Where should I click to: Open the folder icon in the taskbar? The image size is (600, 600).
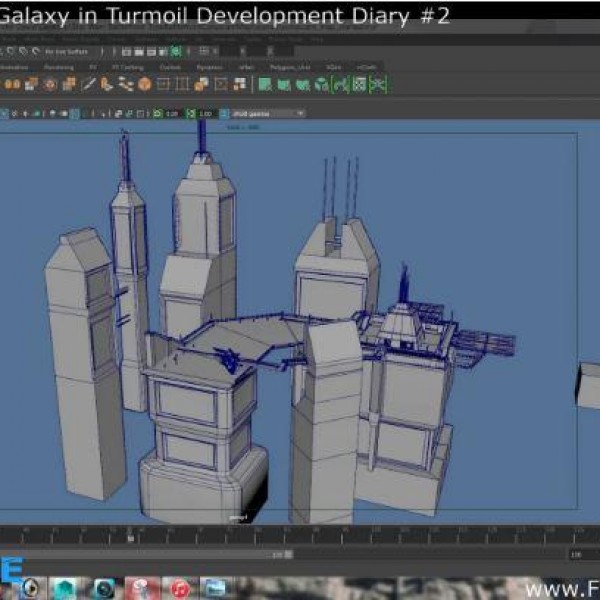tap(215, 588)
